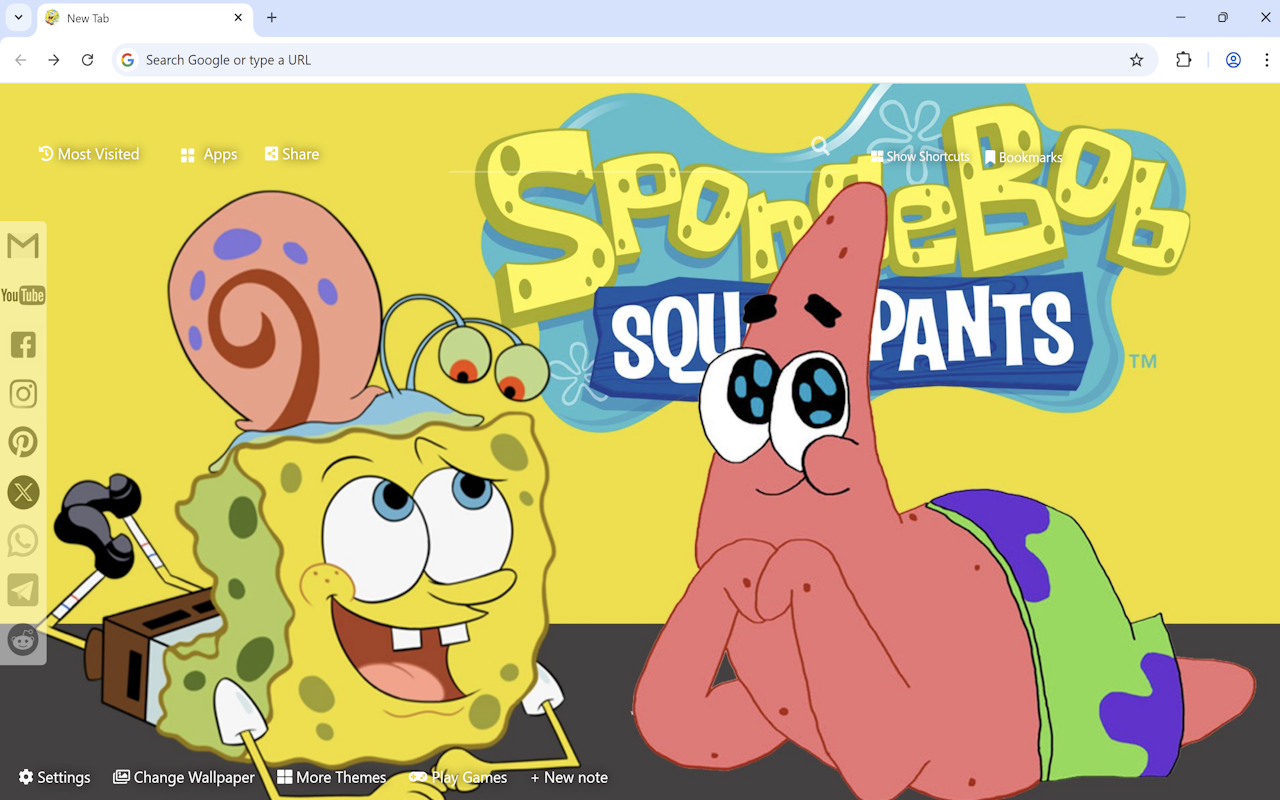1280x800 pixels.
Task: Toggle Show Shortcuts visibility
Action: 919,156
